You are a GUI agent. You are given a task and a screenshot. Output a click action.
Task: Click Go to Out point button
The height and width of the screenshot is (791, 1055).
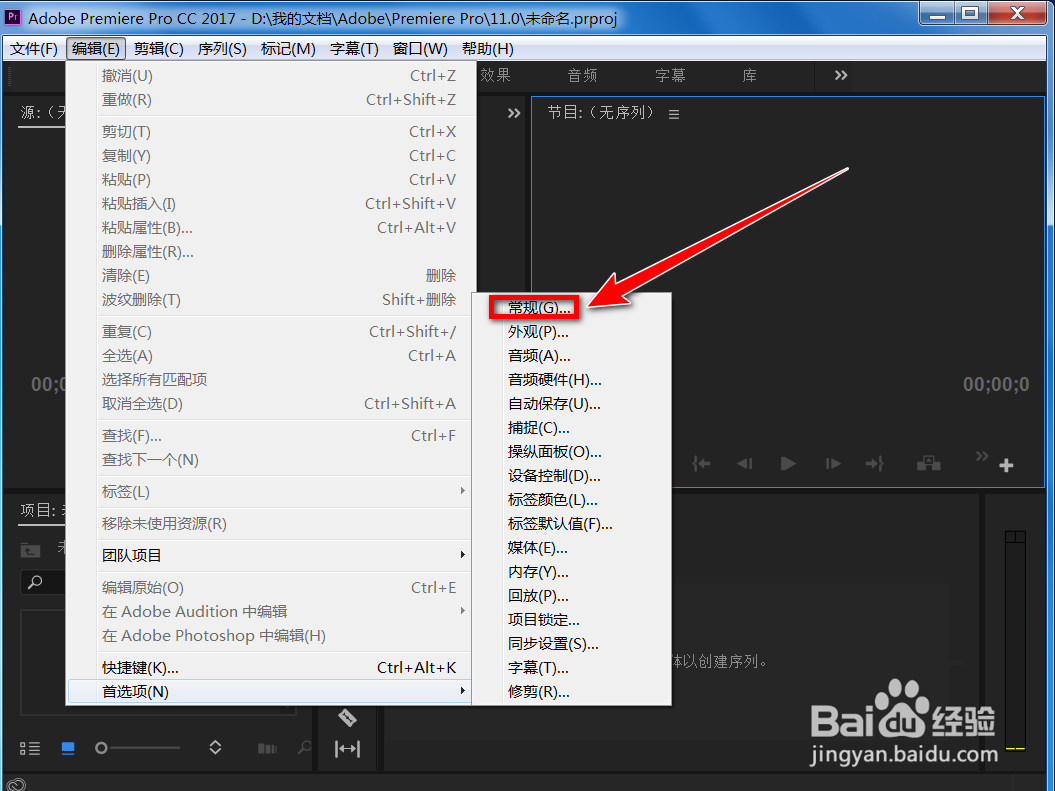click(875, 463)
